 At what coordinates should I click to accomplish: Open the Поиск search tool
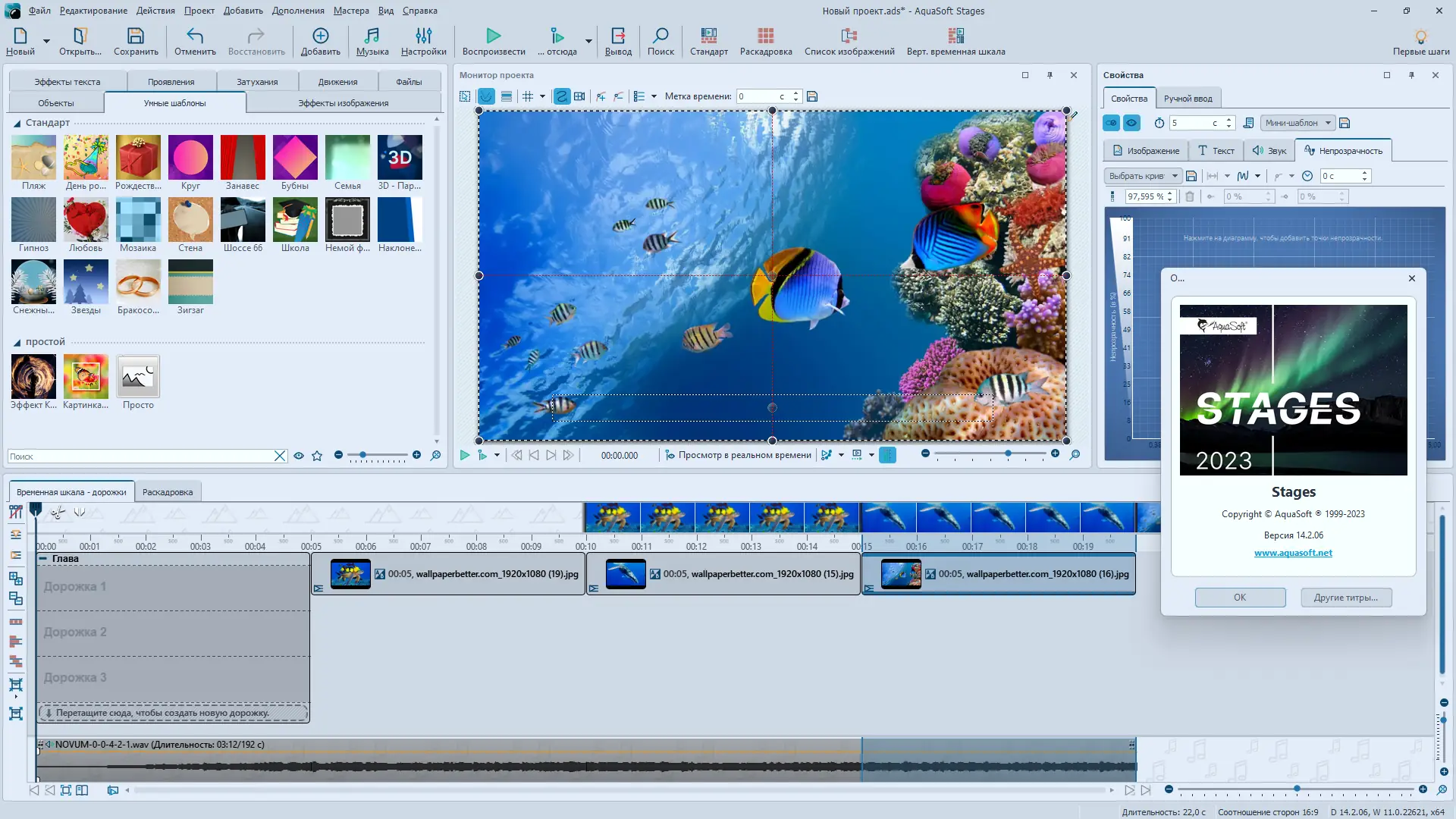tap(661, 42)
